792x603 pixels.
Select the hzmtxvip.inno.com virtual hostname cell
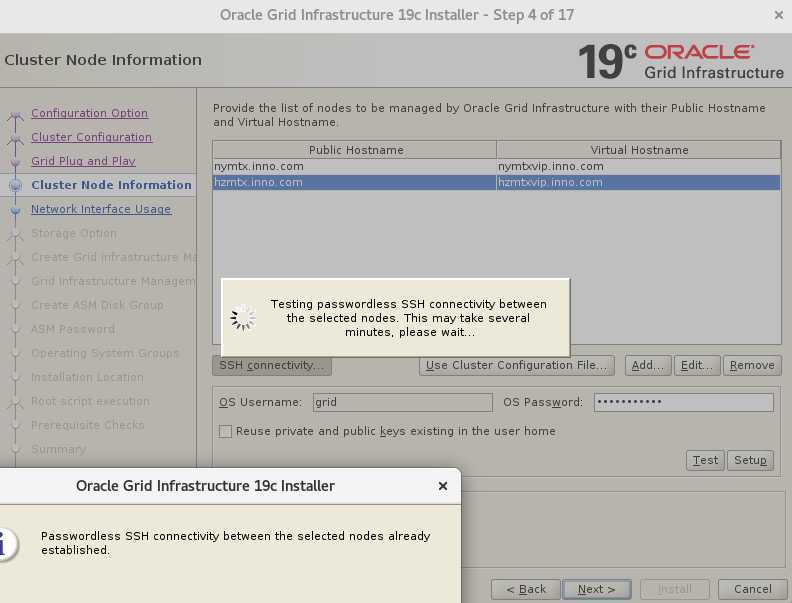coord(638,183)
